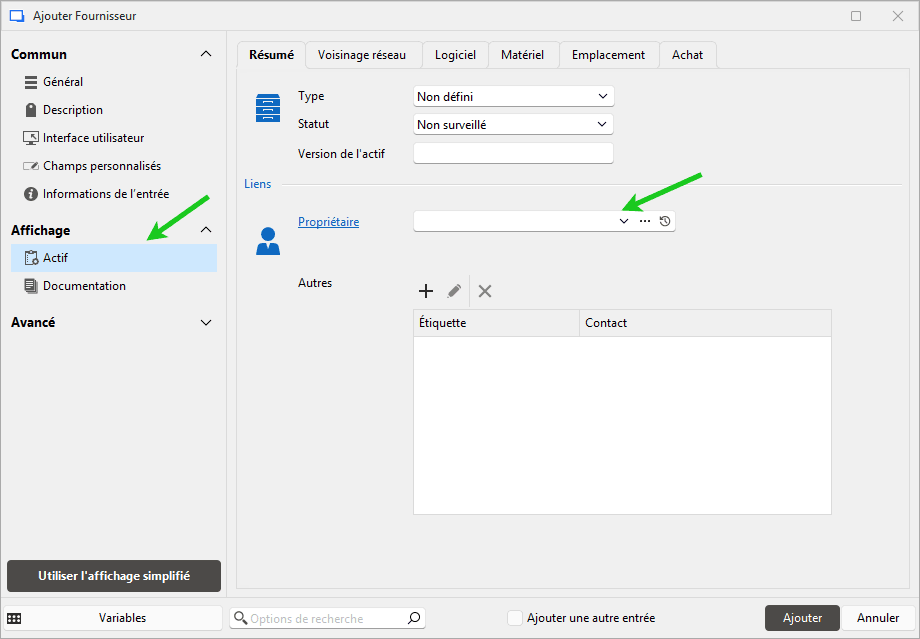
Task: Switch to the Voisinage réseau tab
Action: click(362, 55)
